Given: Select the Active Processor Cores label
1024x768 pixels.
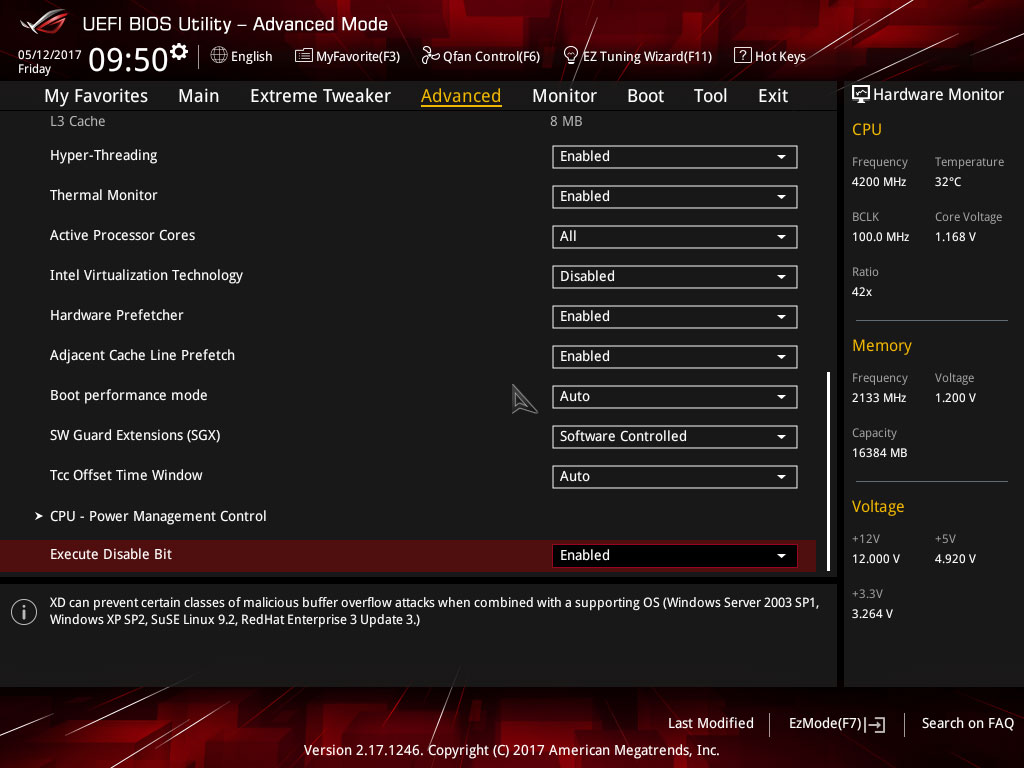Looking at the screenshot, I should click(x=123, y=235).
